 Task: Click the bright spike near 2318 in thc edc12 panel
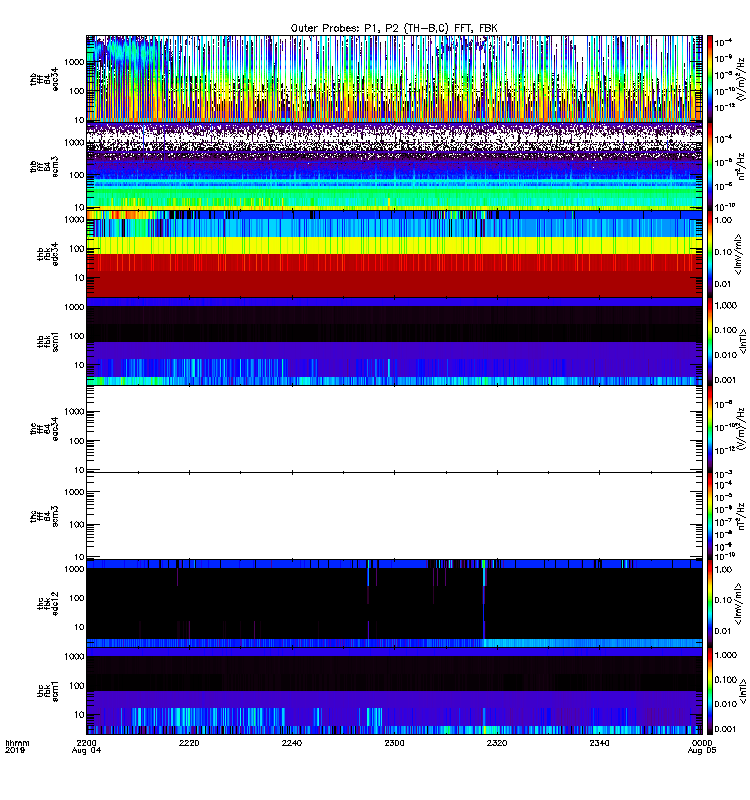[x=484, y=599]
